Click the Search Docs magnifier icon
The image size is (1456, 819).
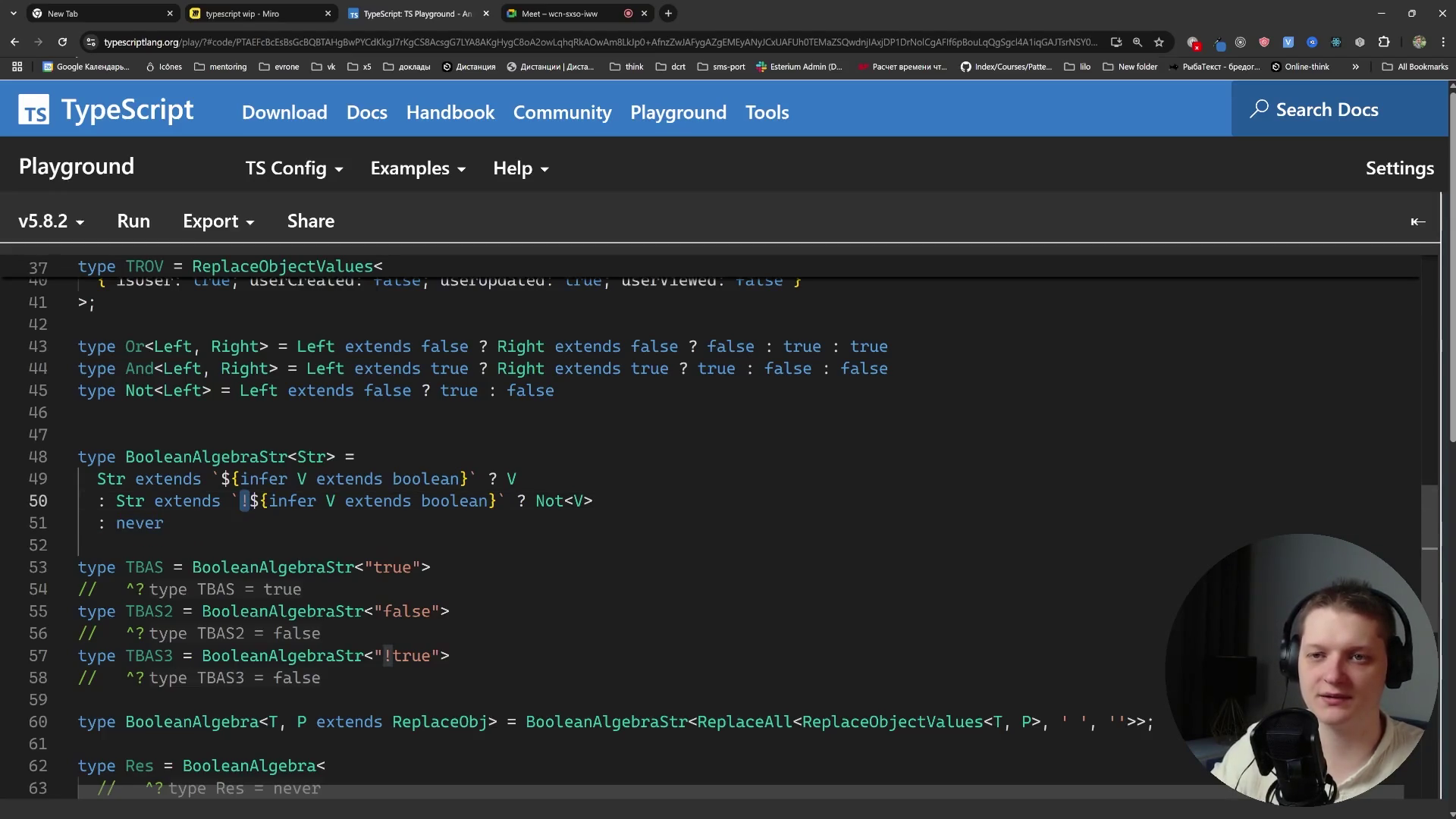(x=1259, y=109)
